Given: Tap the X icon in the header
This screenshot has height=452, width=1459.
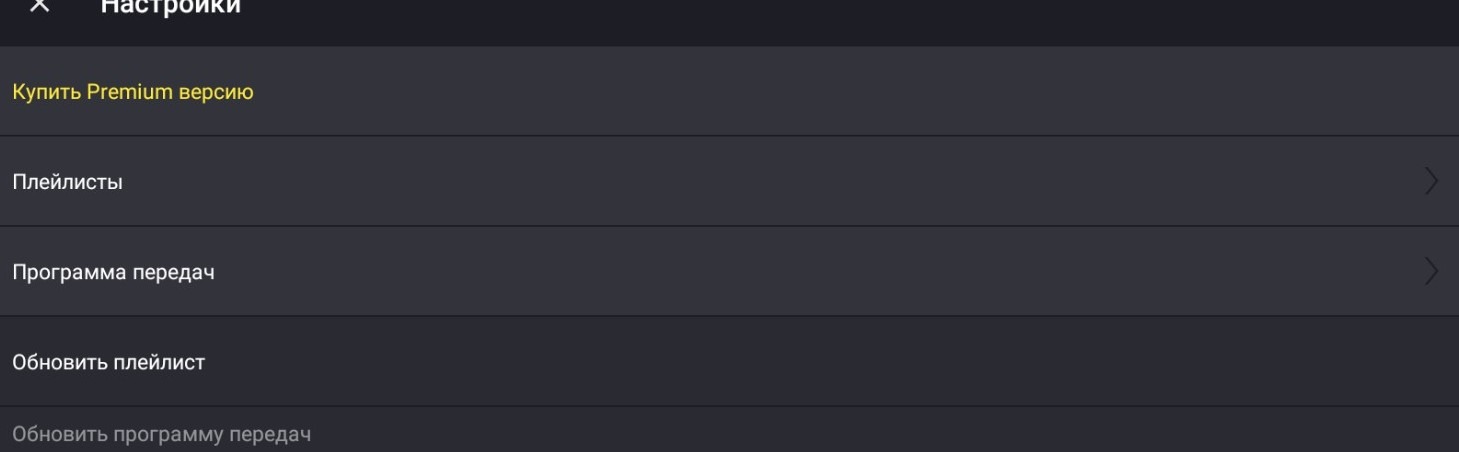Looking at the screenshot, I should pyautogui.click(x=38, y=6).
